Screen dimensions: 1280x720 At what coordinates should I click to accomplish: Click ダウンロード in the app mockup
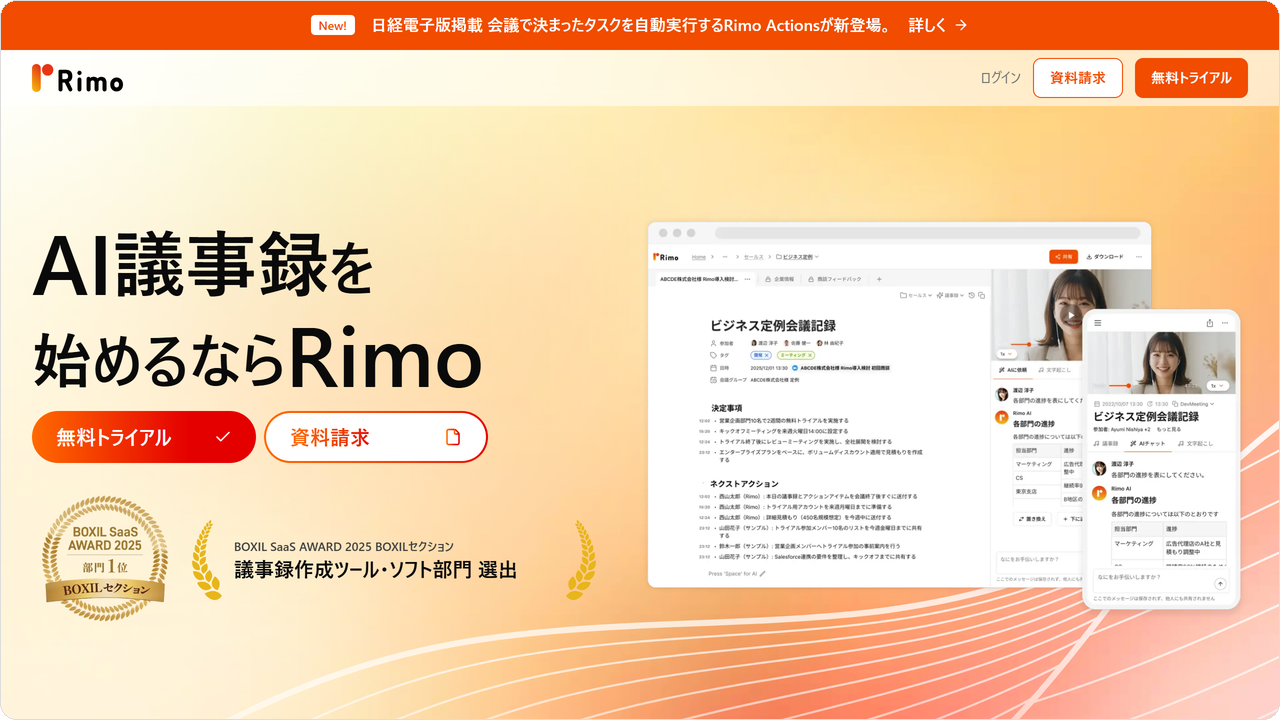1104,257
